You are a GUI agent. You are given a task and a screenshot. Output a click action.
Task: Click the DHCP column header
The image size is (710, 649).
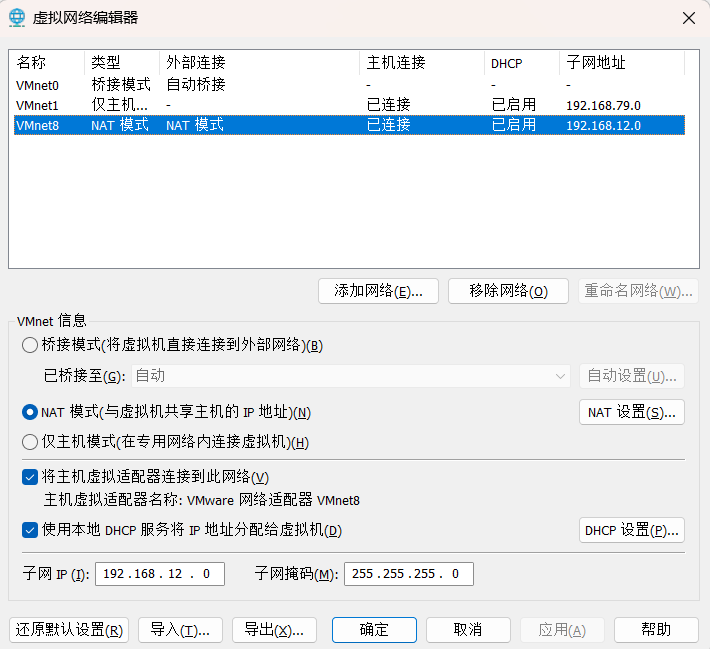pos(522,62)
